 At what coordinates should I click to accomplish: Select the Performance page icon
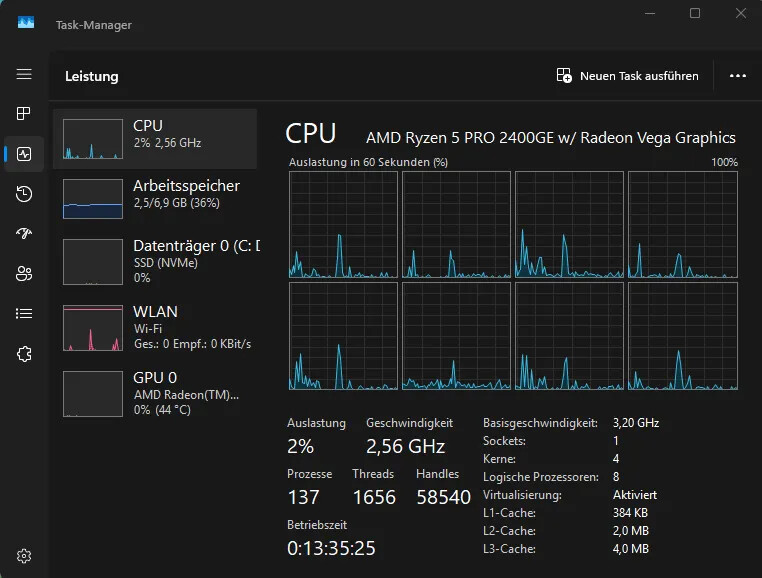(x=24, y=154)
